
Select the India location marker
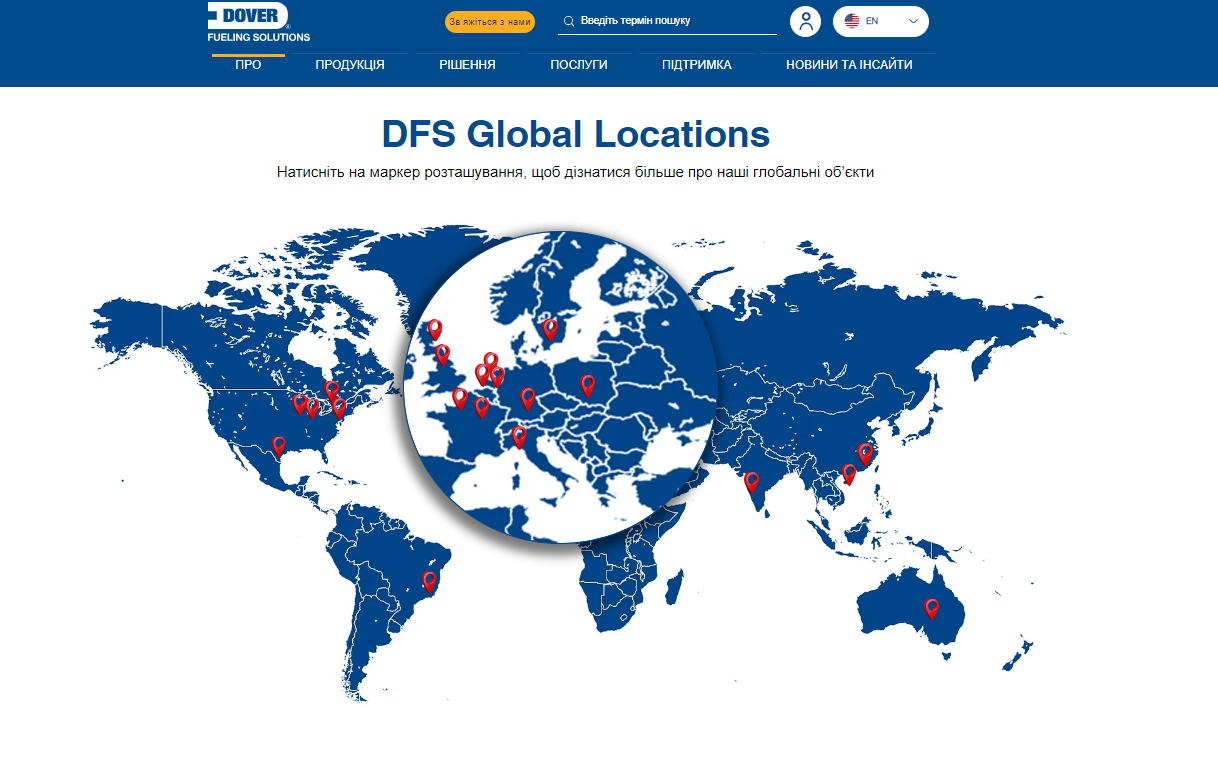coord(752,481)
